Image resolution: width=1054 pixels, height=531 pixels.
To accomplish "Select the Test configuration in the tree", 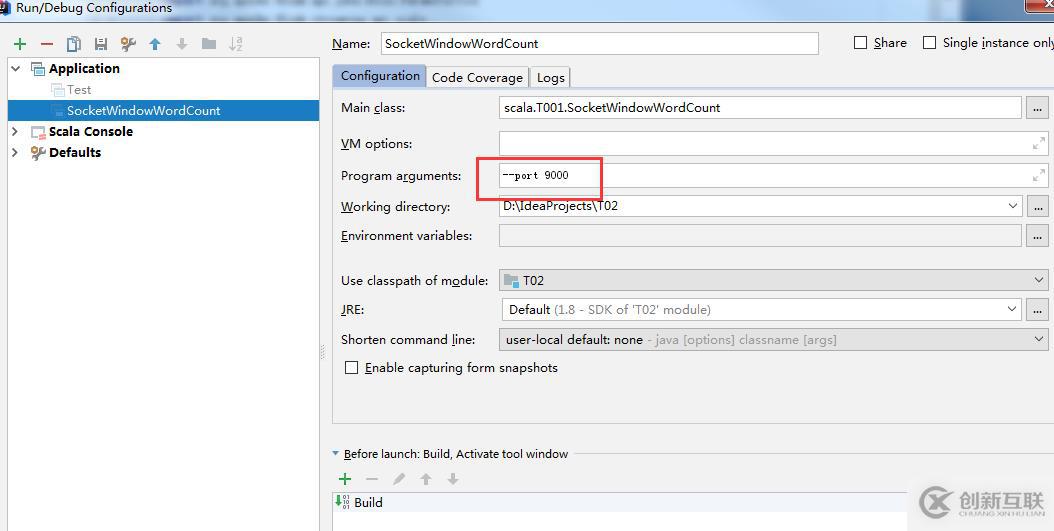I will click(79, 89).
